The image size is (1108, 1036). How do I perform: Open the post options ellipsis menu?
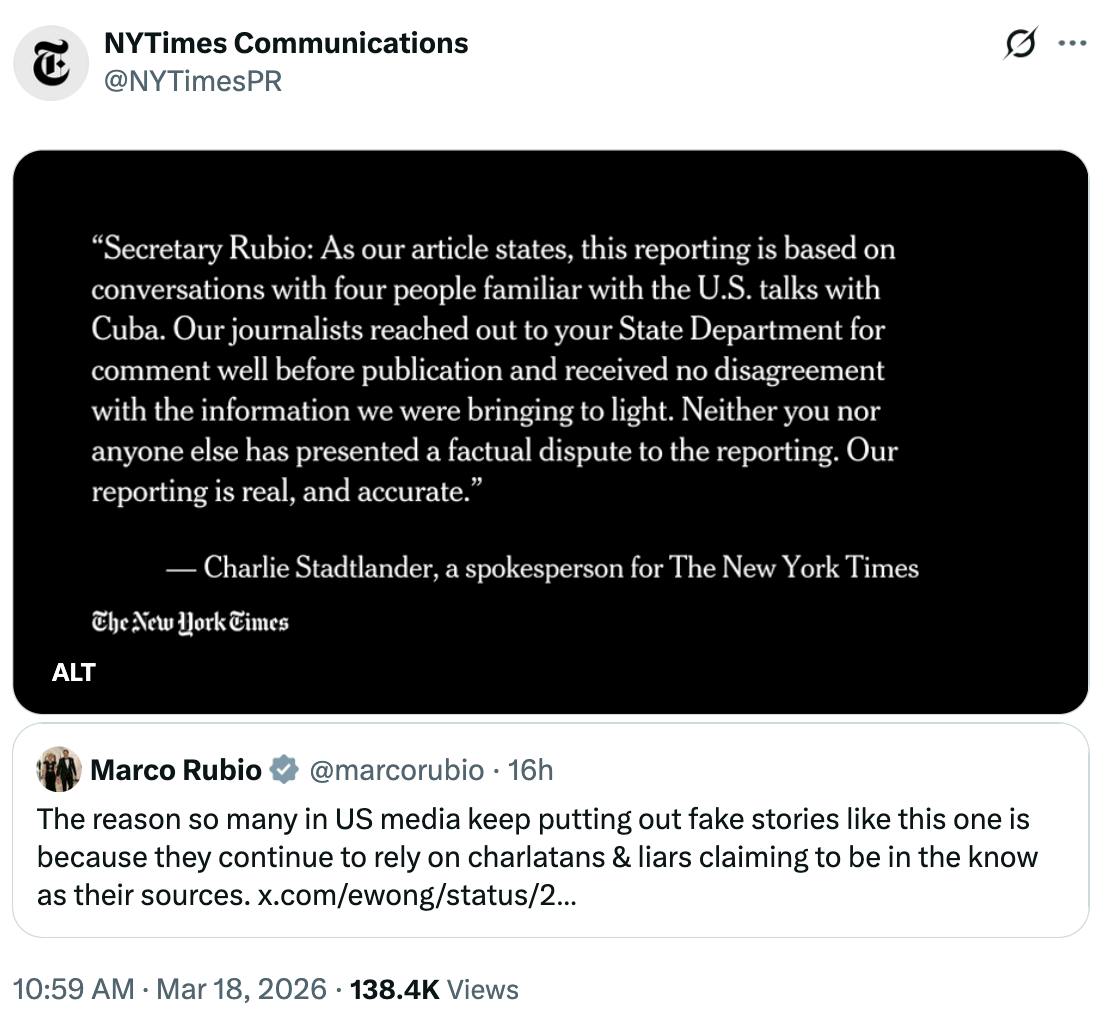click(1071, 42)
